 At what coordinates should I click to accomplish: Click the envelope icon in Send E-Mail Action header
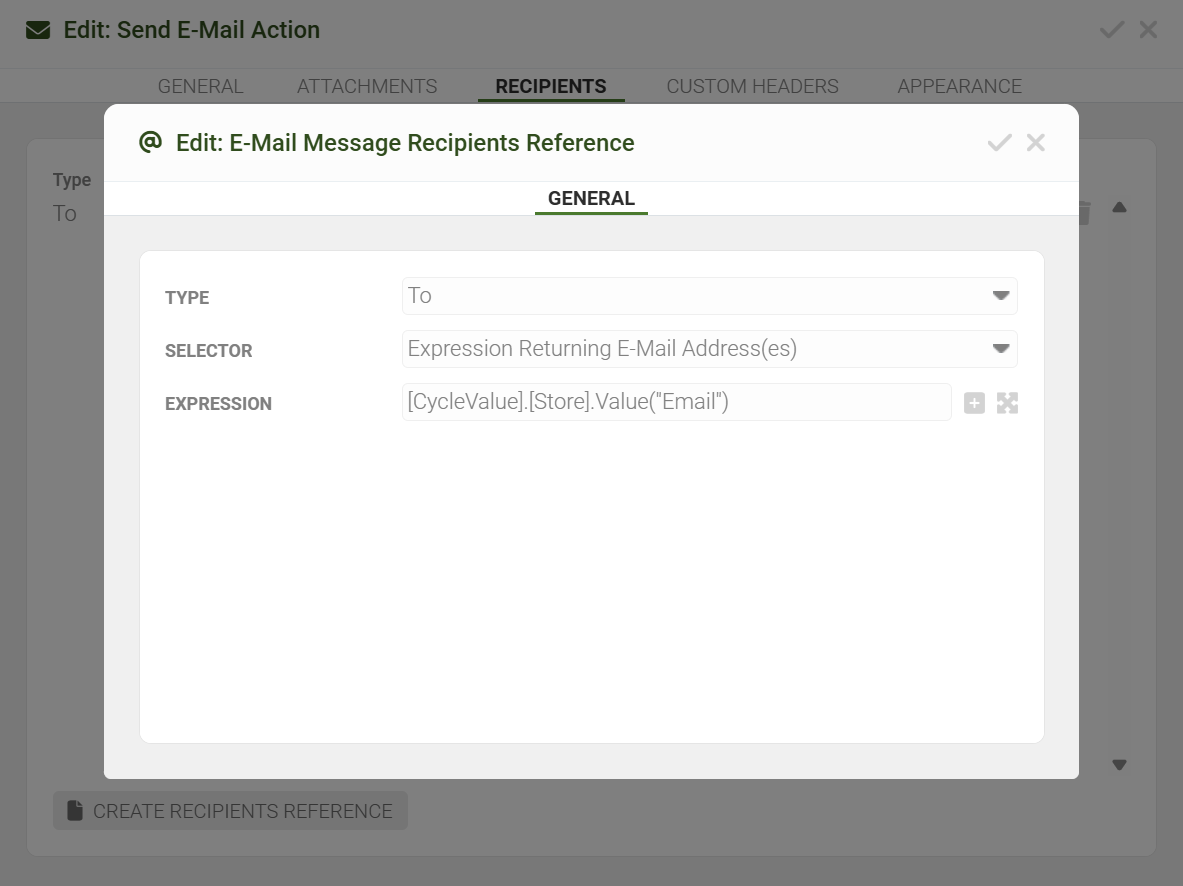tap(38, 30)
